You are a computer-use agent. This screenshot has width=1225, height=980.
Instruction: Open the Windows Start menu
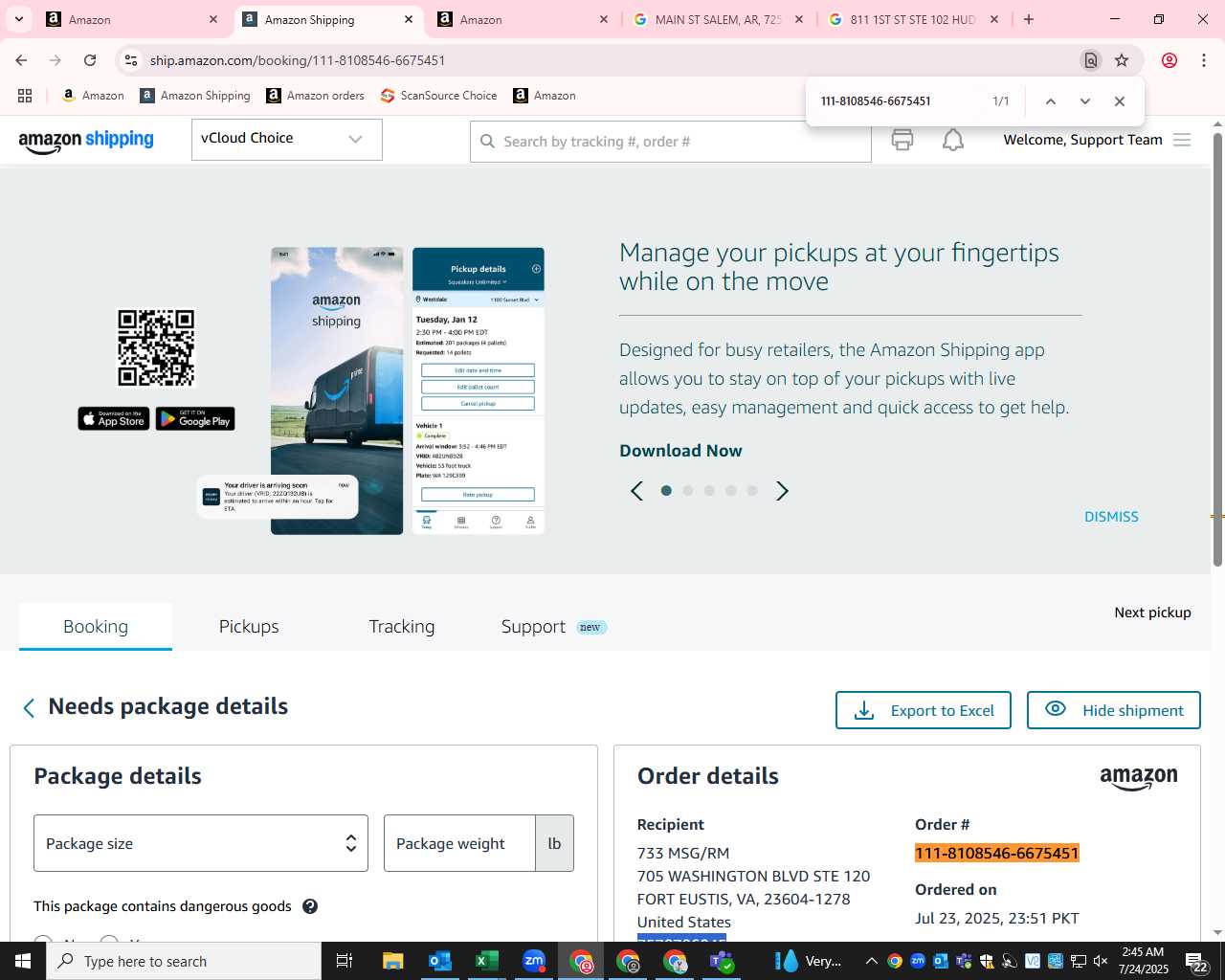click(x=23, y=961)
